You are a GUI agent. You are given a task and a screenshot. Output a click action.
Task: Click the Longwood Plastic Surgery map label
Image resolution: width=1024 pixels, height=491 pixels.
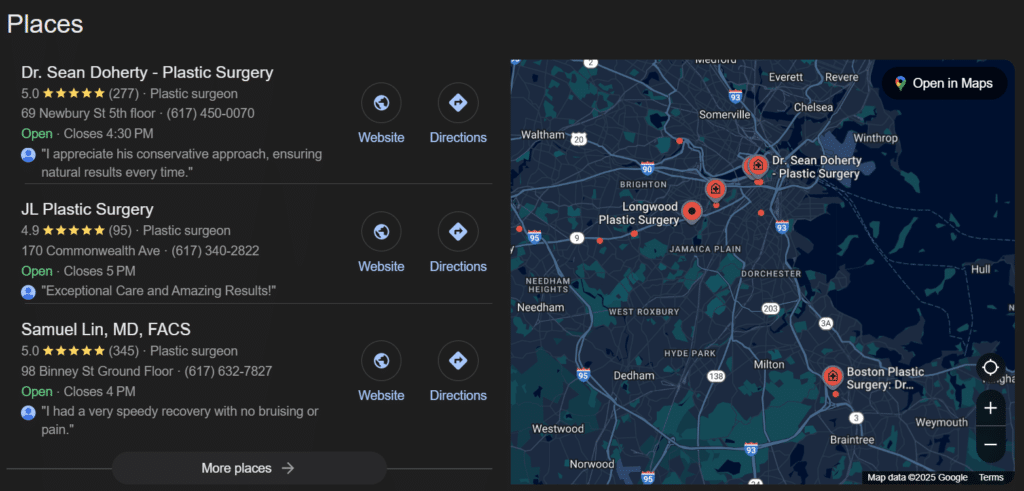click(639, 214)
